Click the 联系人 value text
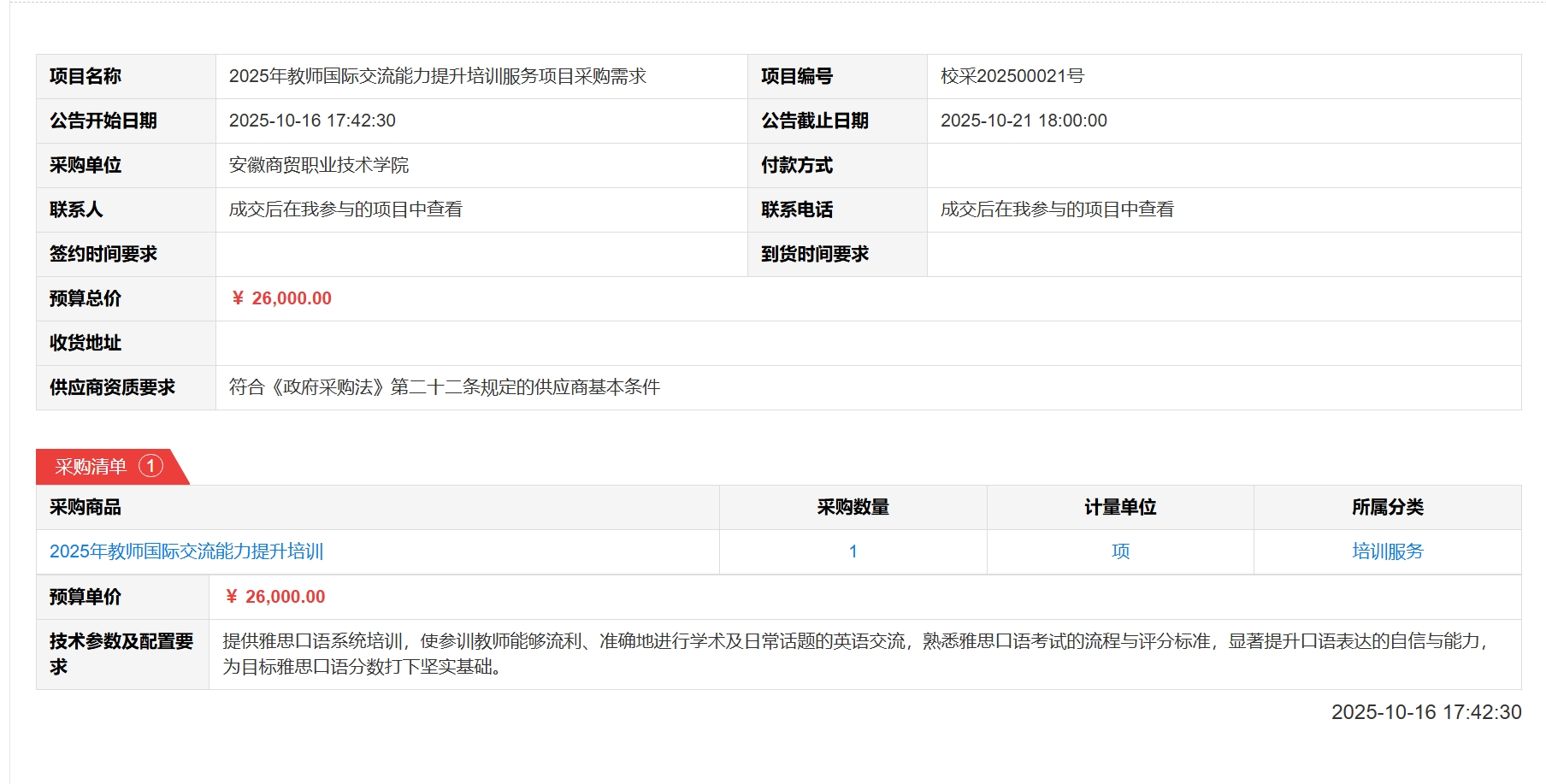This screenshot has height=784, width=1546. tap(345, 209)
